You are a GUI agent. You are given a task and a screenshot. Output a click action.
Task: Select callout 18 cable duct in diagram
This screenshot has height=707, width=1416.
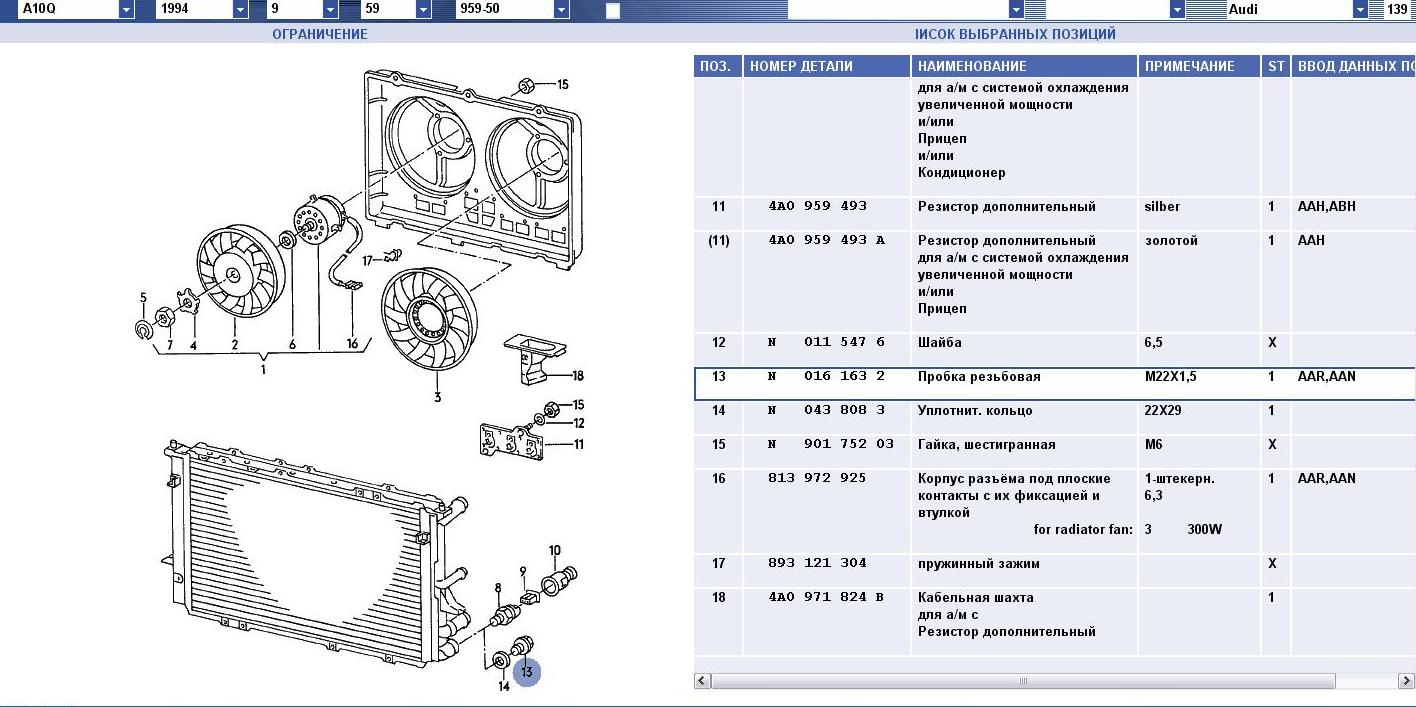tap(578, 376)
